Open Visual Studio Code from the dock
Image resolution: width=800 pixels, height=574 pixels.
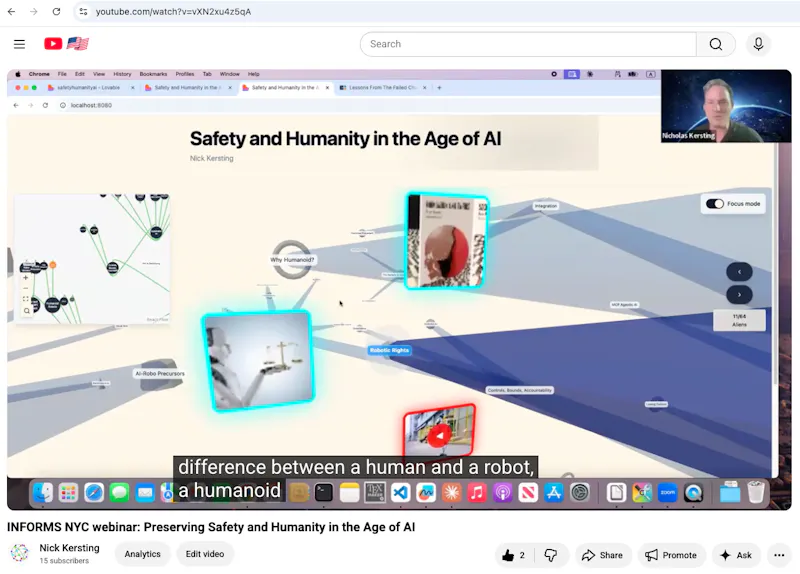click(401, 492)
